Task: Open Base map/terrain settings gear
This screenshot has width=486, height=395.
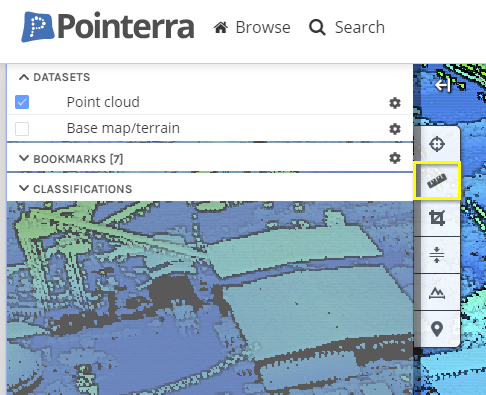Action: click(395, 129)
